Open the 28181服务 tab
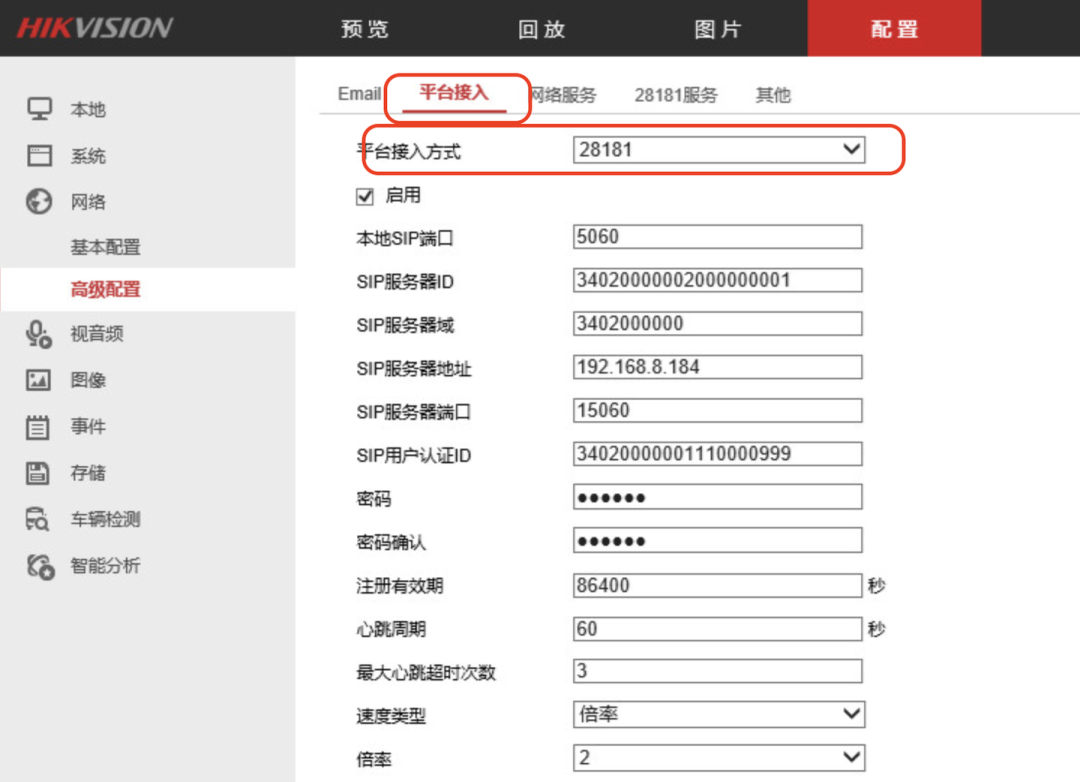1080x782 pixels. pos(675,94)
